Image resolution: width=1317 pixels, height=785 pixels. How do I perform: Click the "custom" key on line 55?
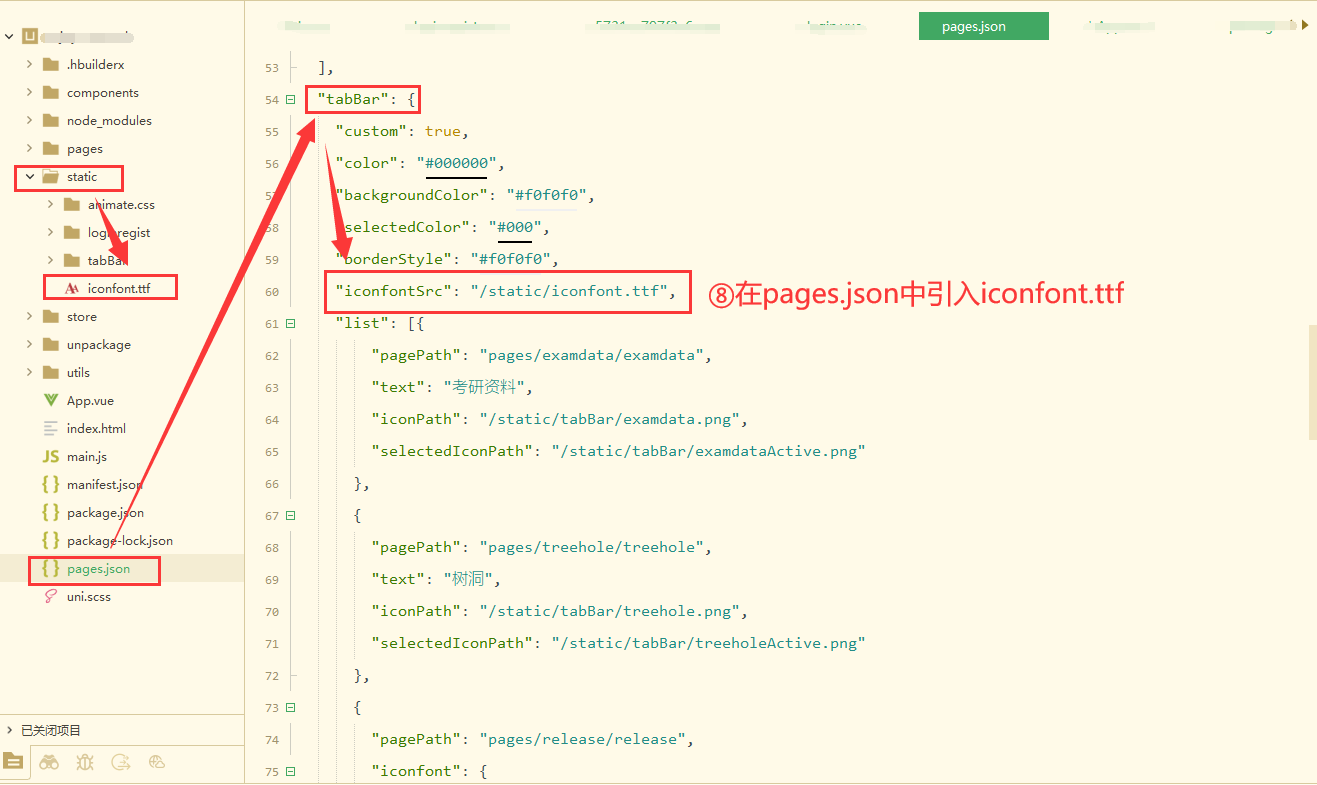click(x=372, y=131)
